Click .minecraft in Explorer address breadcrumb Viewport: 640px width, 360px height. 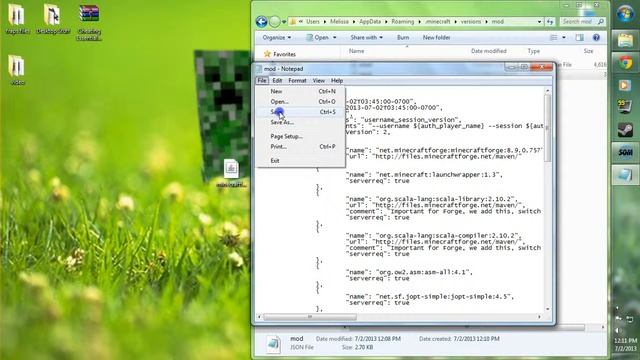[x=437, y=22]
